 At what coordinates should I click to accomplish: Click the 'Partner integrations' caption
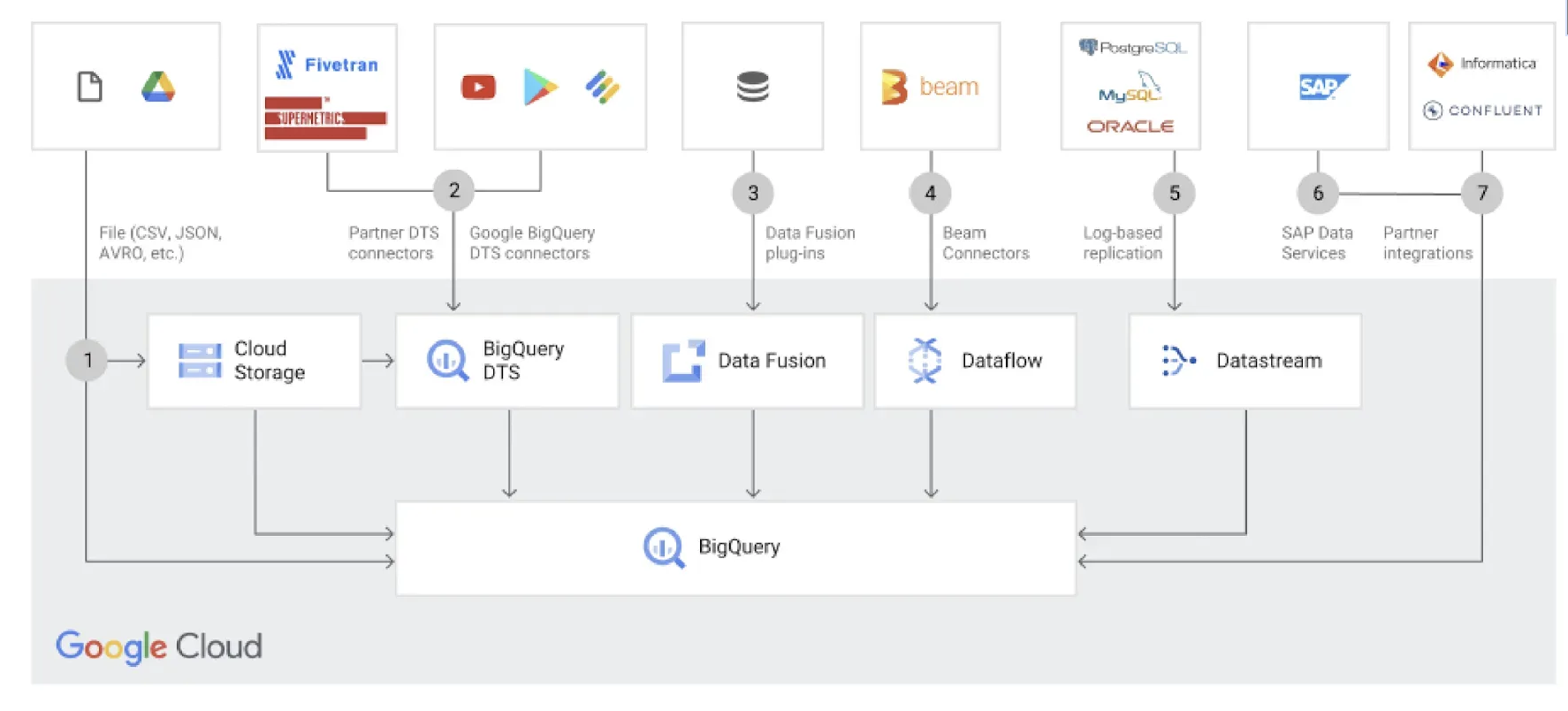click(1427, 243)
